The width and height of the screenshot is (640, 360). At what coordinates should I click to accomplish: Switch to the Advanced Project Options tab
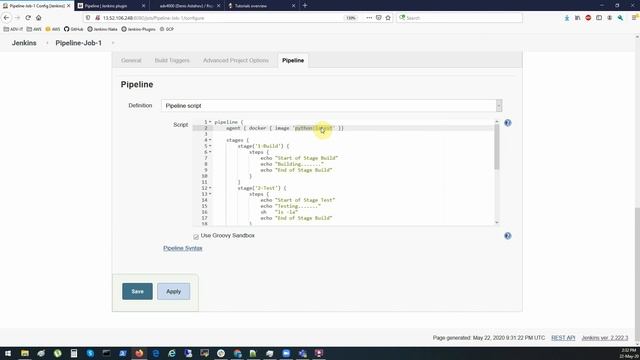[x=236, y=60]
